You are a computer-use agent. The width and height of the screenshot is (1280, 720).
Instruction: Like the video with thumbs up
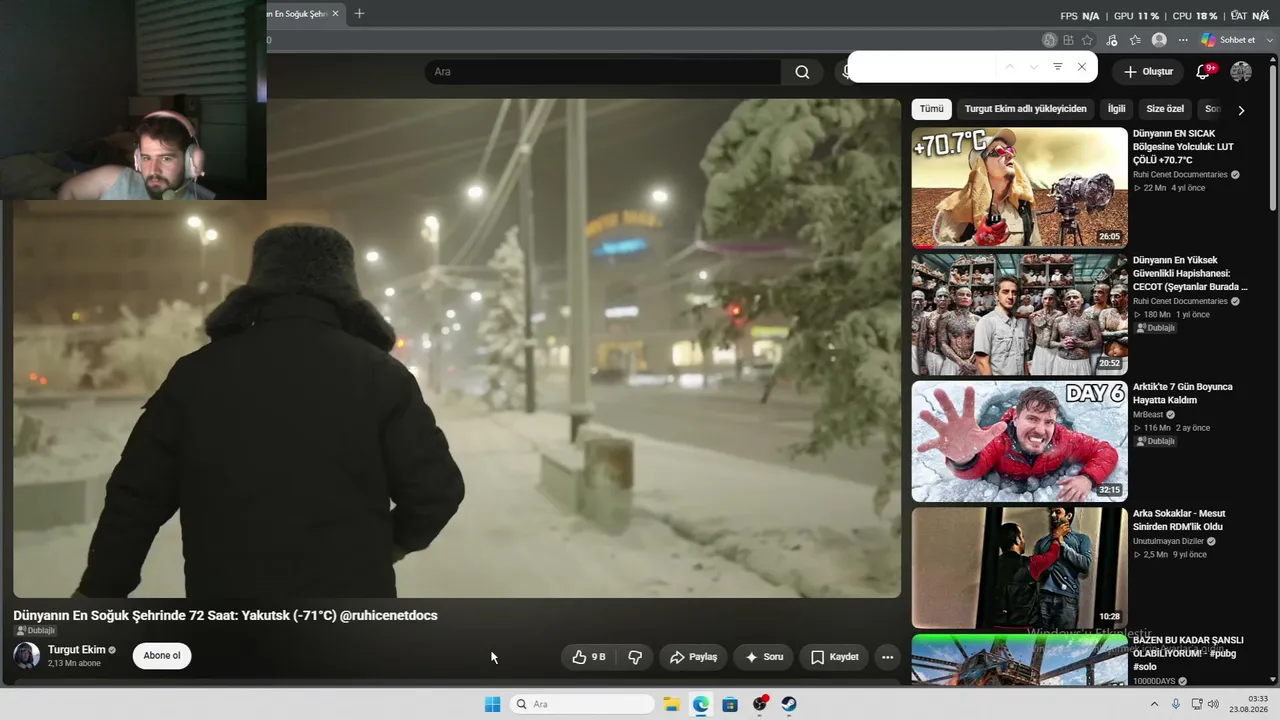pyautogui.click(x=589, y=657)
